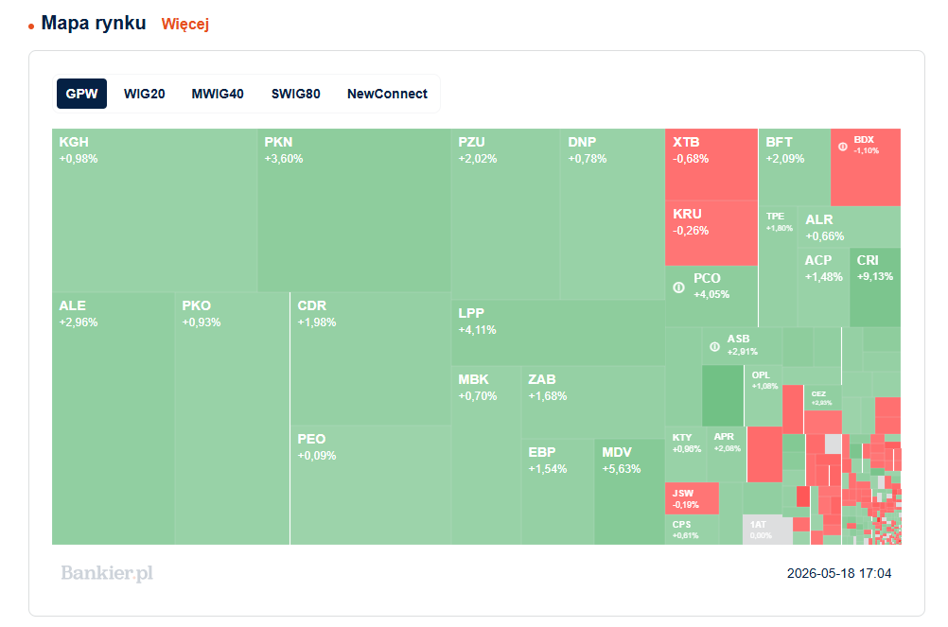Image resolution: width=948 pixels, height=627 pixels.
Task: Open the MWIG40 tab
Action: click(218, 94)
